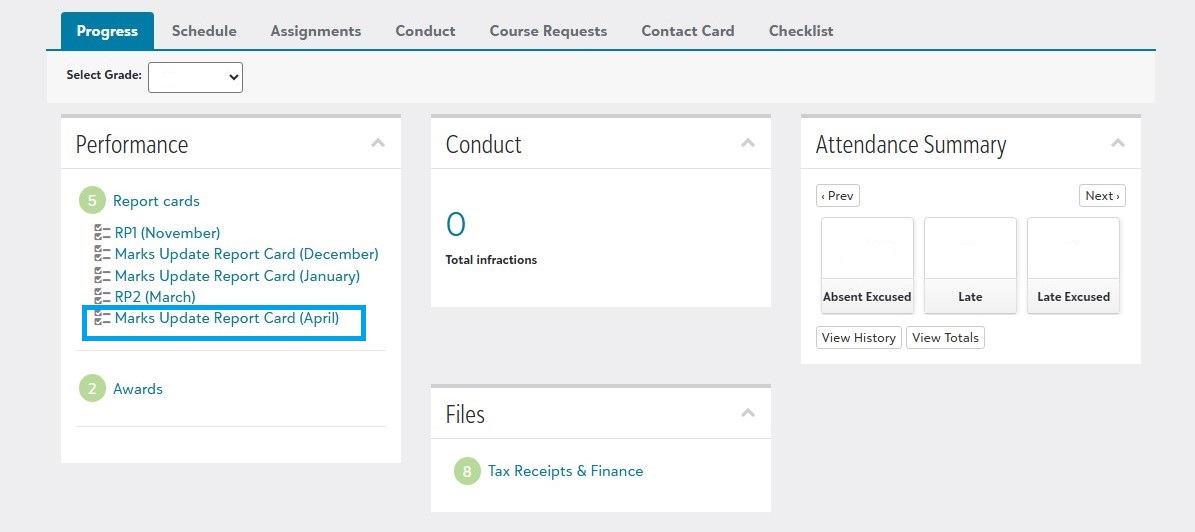Go to the Course Requests tab
1195x532 pixels.
pyautogui.click(x=548, y=31)
